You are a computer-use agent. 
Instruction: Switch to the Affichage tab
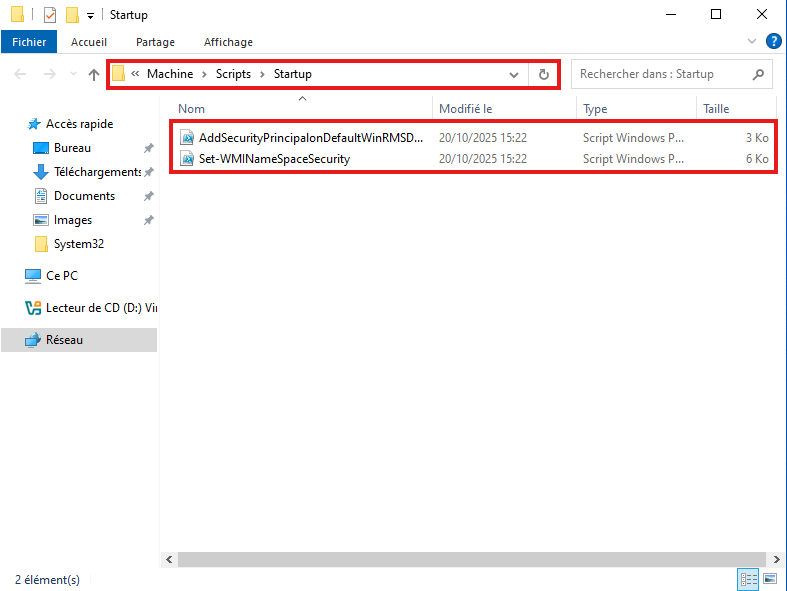(228, 42)
